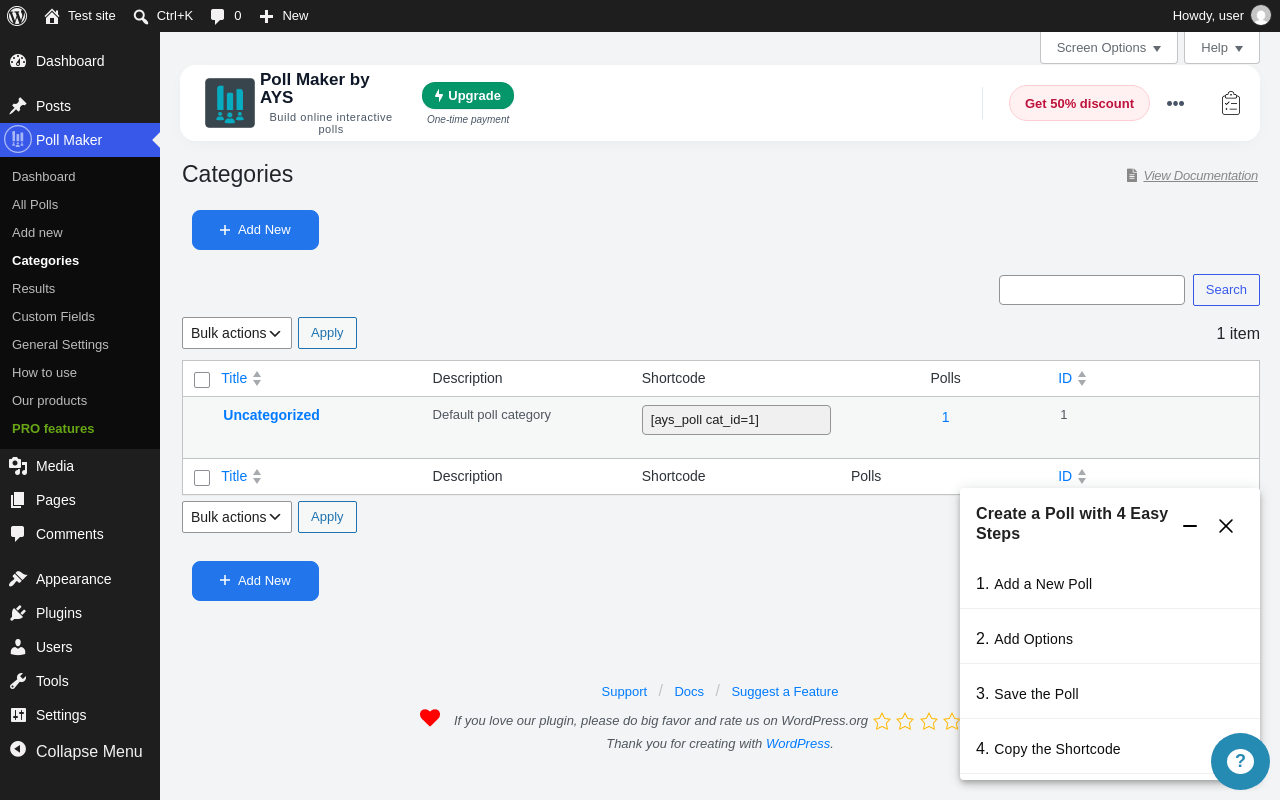Click the Settings sliders icon
This screenshot has height=800, width=1280.
click(x=18, y=715)
